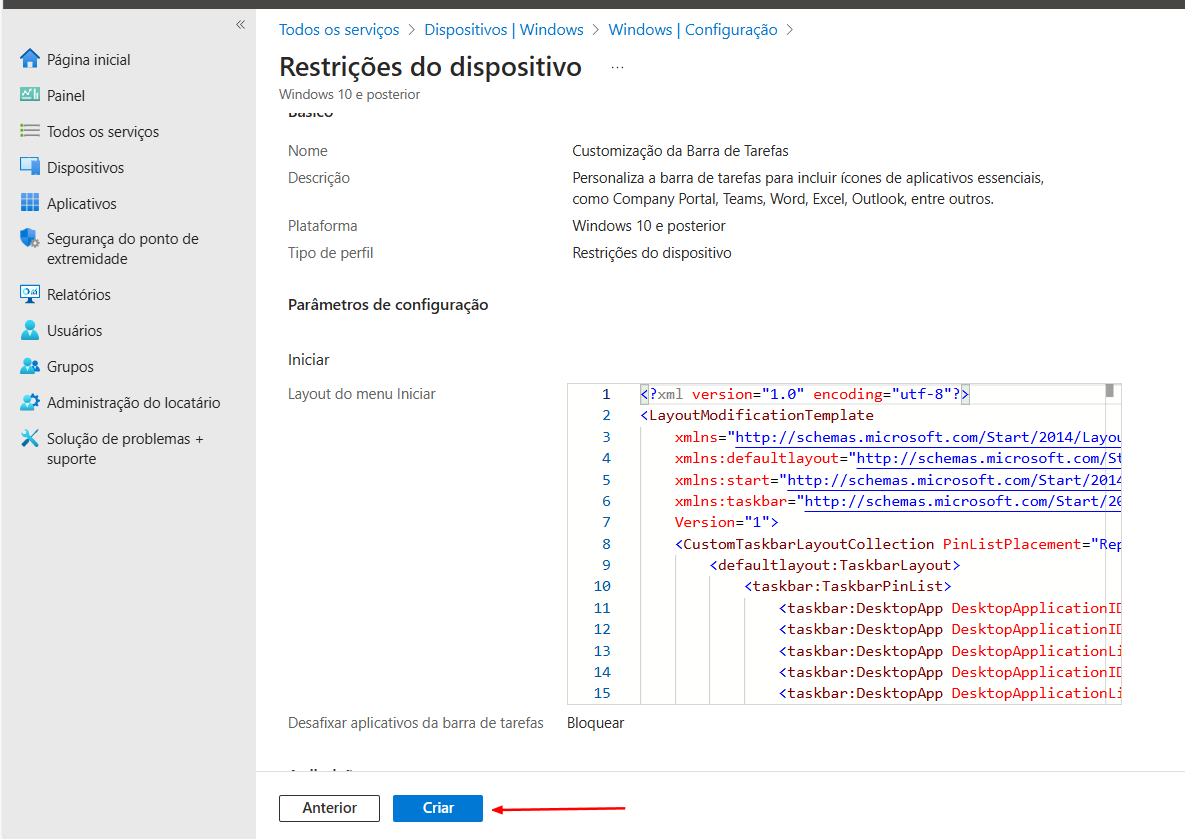Click Windows 10 e posterior platform value
The image size is (1185, 839).
click(x=648, y=225)
